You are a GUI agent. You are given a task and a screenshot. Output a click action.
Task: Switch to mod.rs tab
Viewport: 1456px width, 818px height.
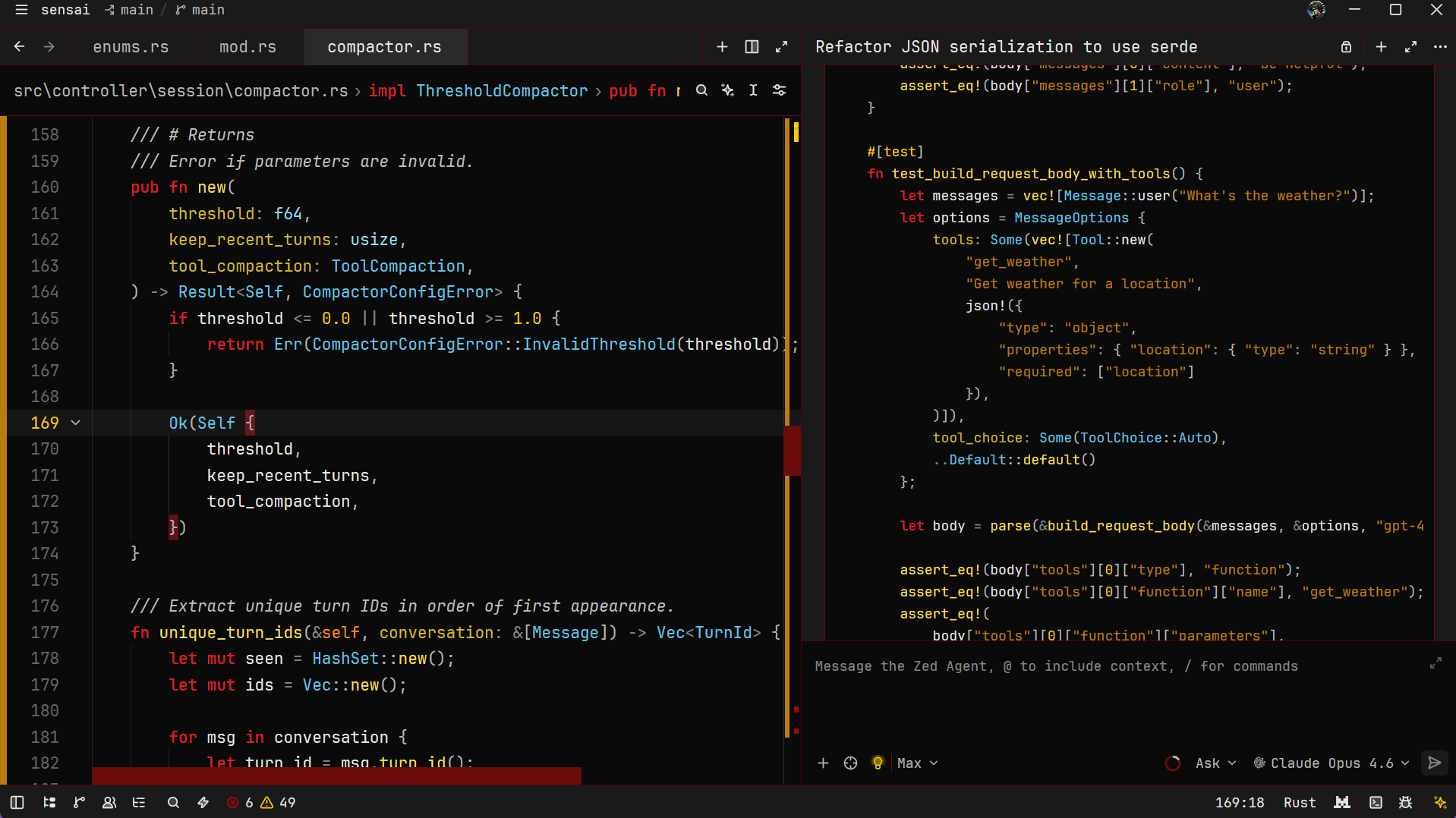coord(247,47)
